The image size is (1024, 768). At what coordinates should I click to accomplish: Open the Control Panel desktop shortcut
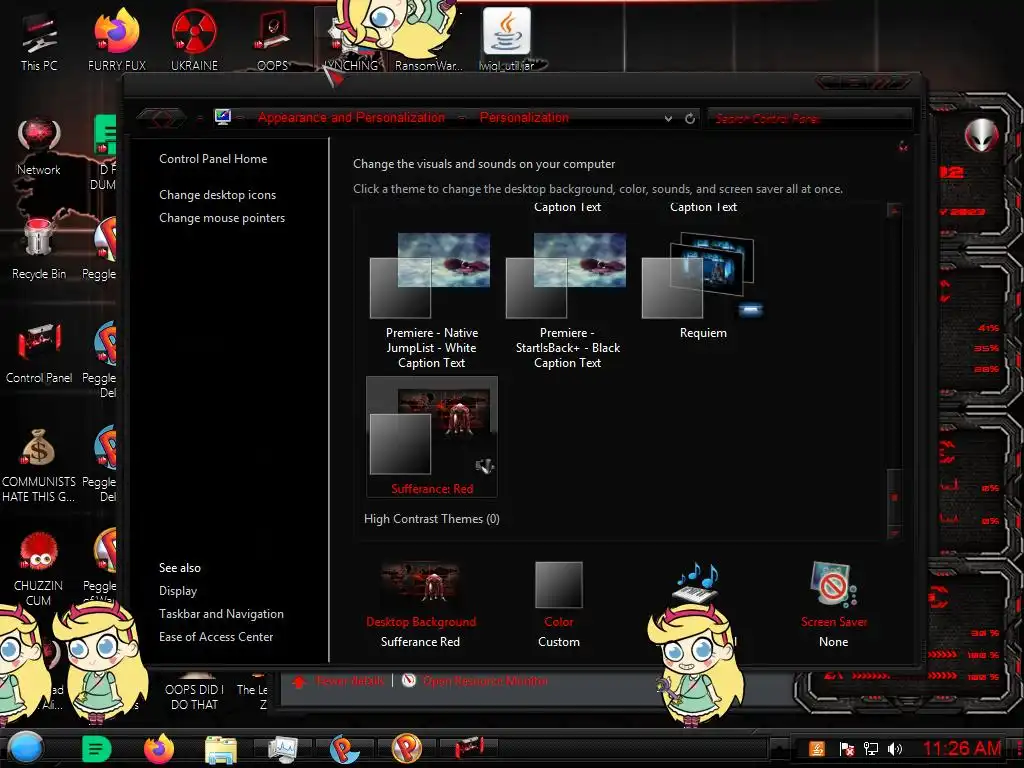pos(39,353)
